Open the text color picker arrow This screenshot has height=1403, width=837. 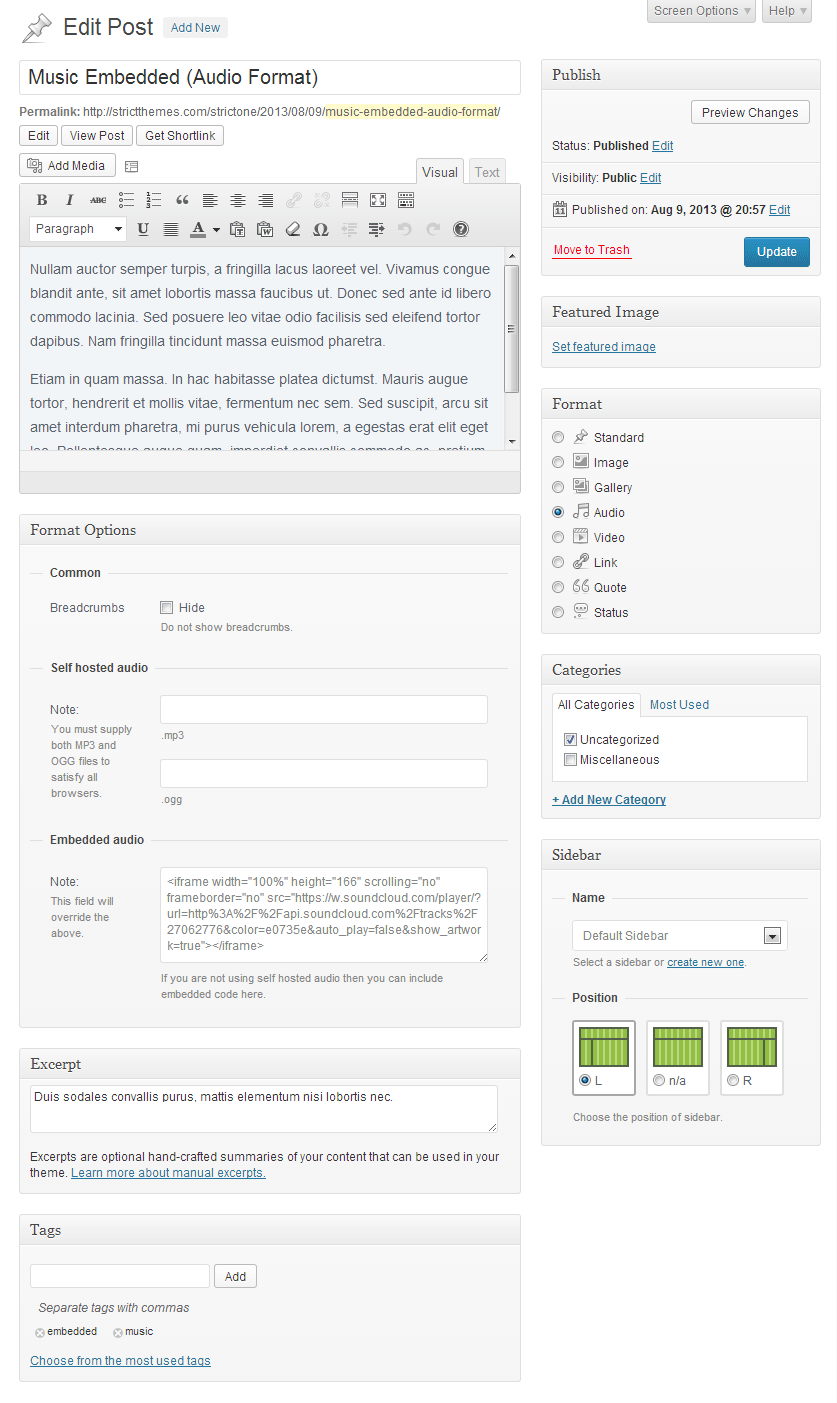click(216, 230)
